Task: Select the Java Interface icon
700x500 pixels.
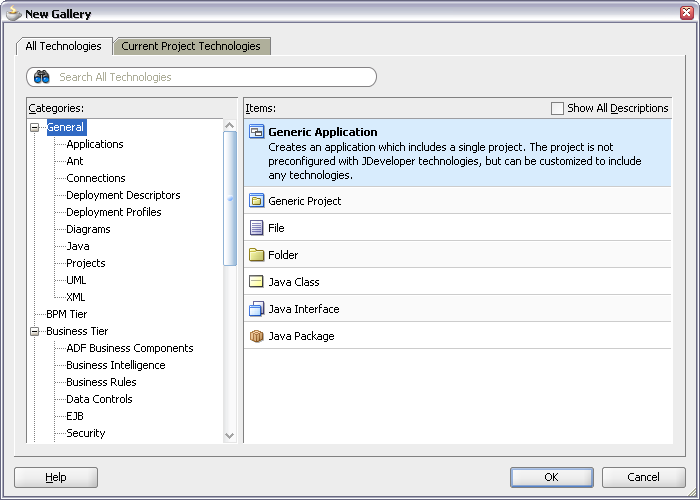Action: pos(256,309)
